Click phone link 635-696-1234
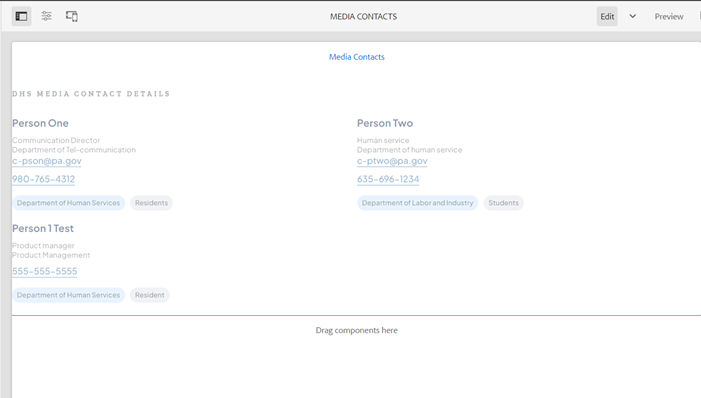Screen dimensions: 701x398 point(388,179)
